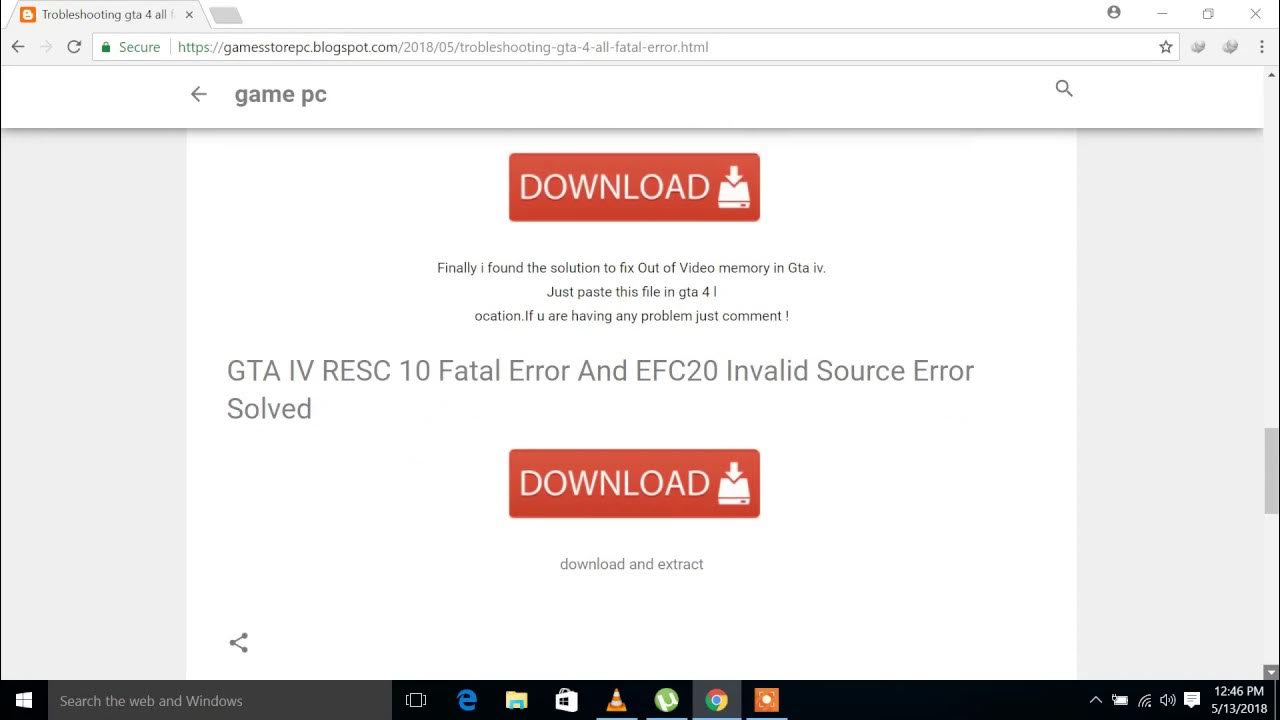
Task: Open the Windows Start menu
Action: (24, 700)
